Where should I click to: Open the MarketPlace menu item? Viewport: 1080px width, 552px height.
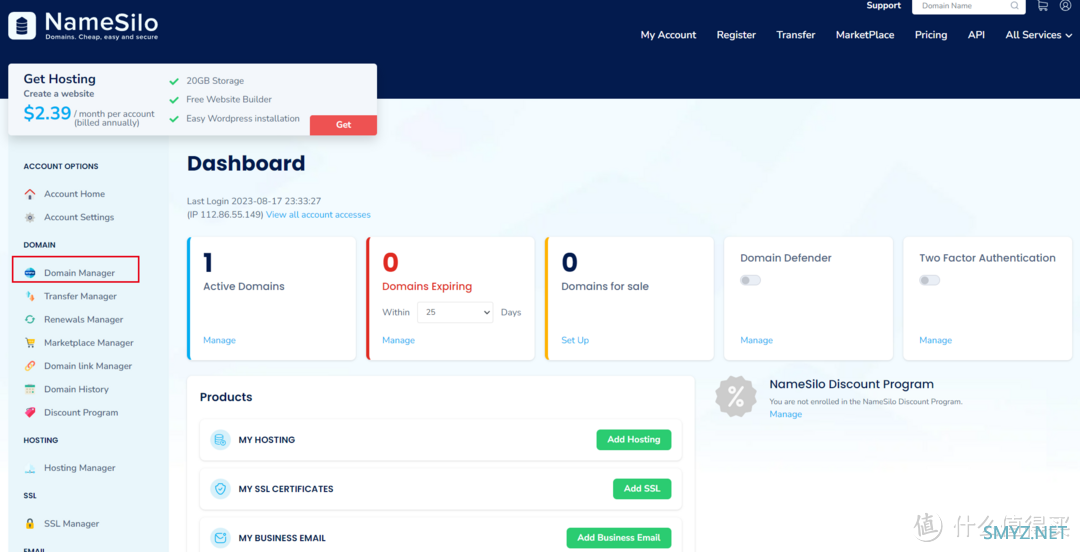(864, 35)
